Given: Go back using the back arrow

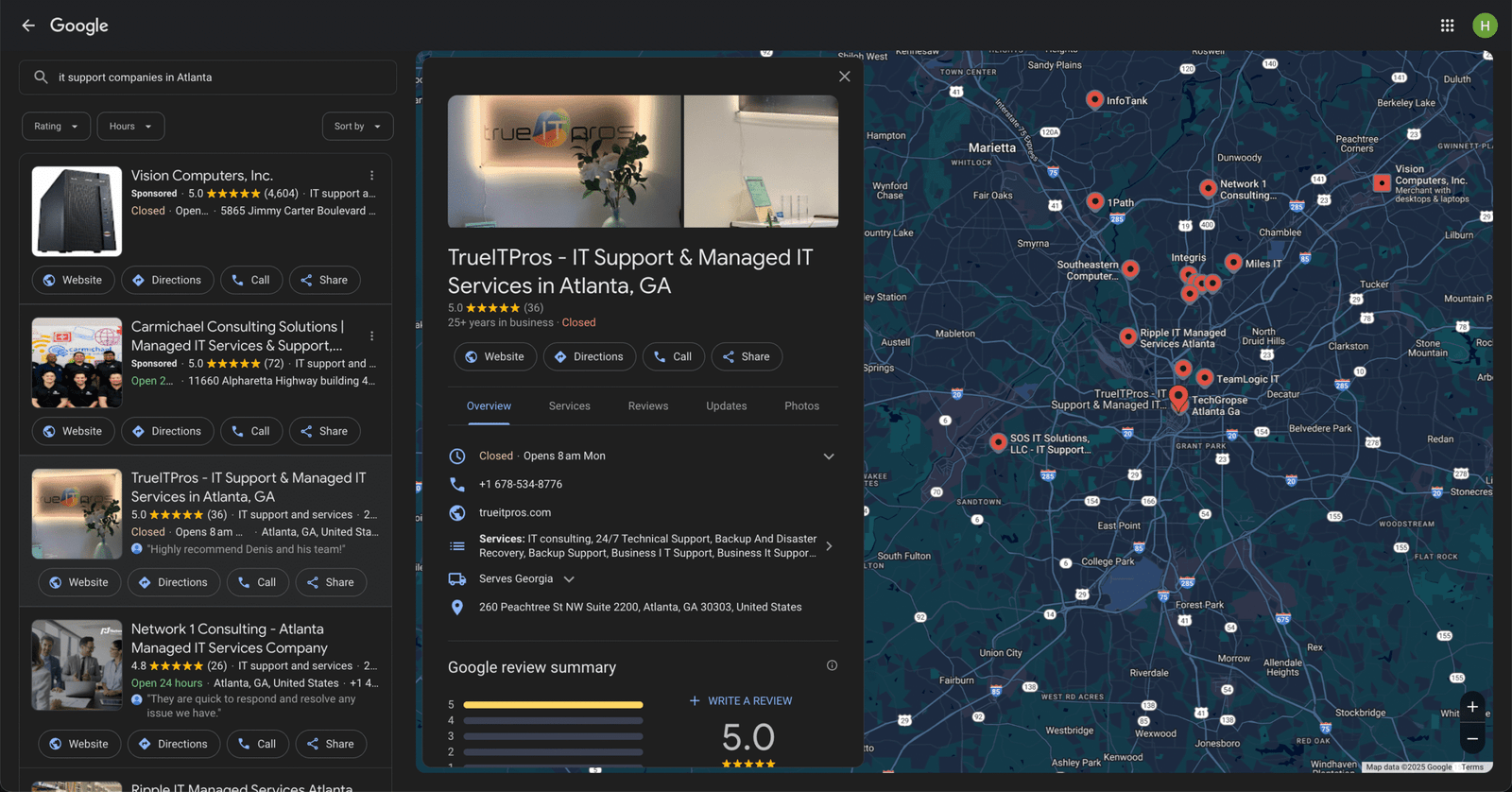Looking at the screenshot, I should click(x=28, y=26).
